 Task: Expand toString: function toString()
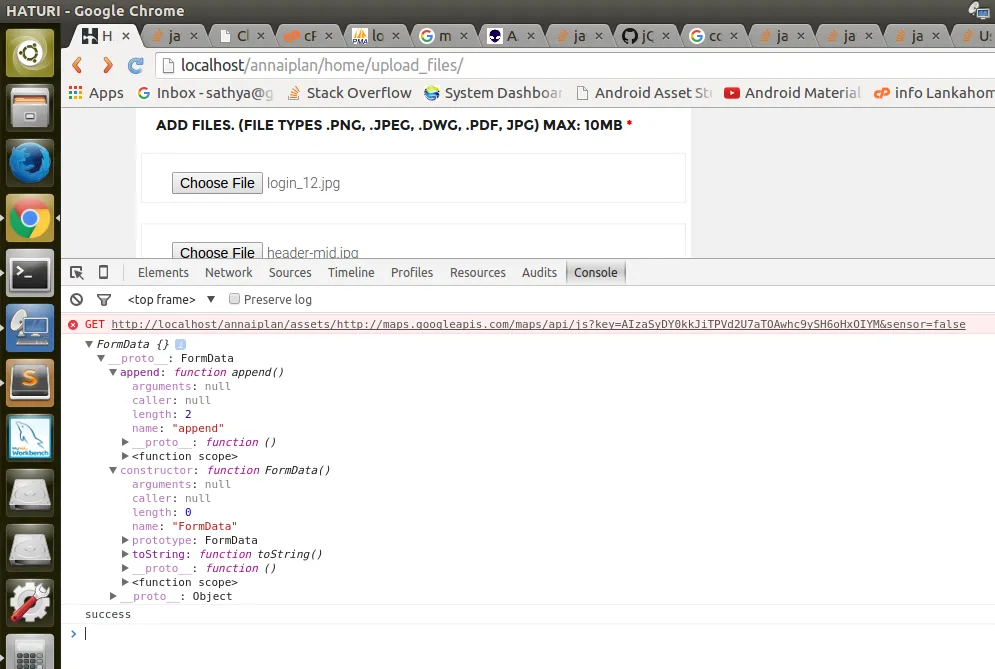125,554
